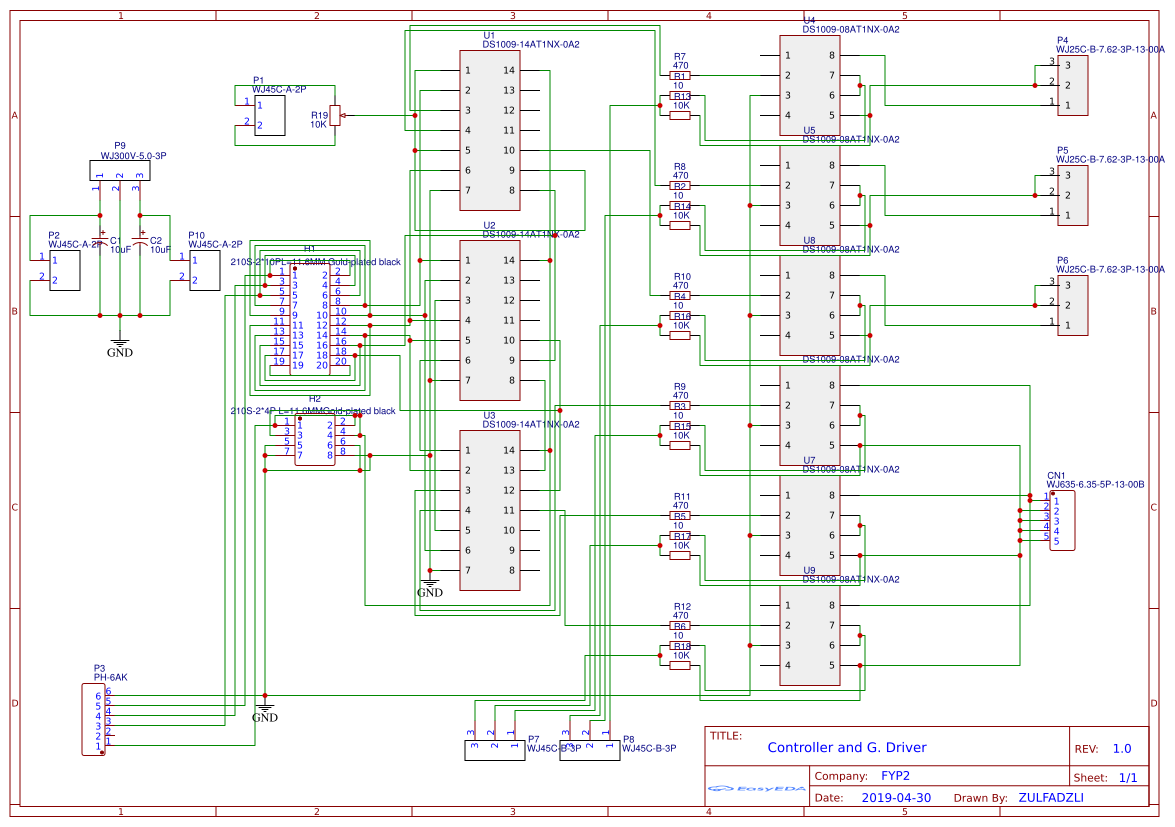The height and width of the screenshot is (827, 1175).
Task: Click the Sheet value "1/1"
Action: coord(1128,778)
